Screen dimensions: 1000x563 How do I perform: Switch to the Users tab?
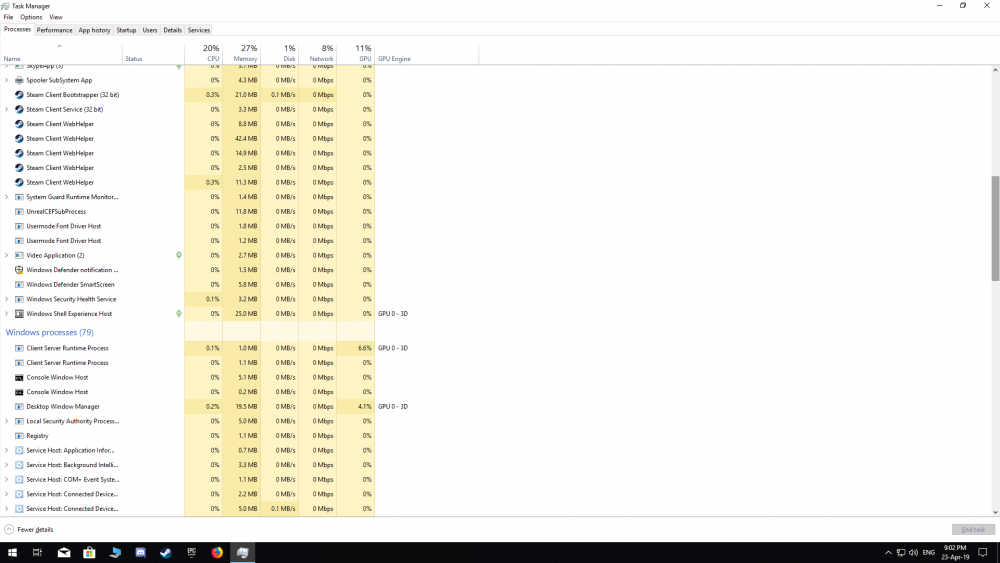click(150, 30)
